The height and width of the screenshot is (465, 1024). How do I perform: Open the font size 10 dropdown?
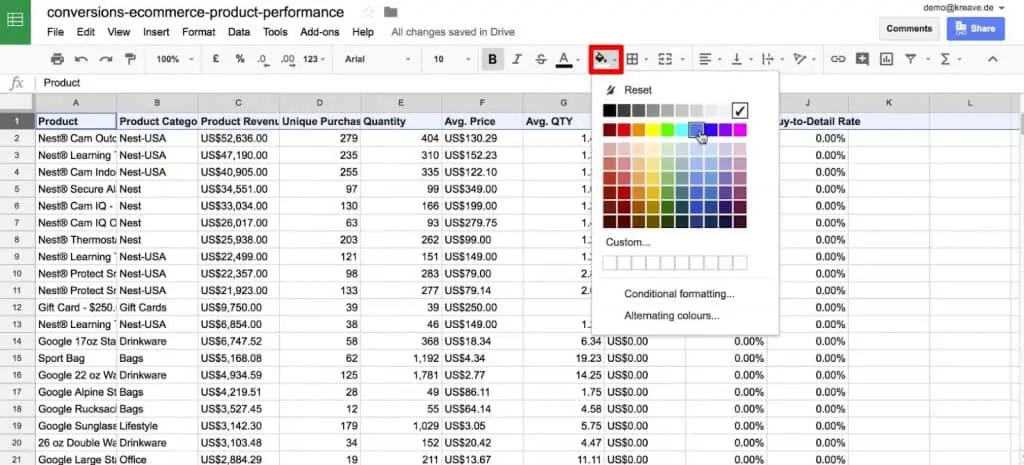coord(452,59)
